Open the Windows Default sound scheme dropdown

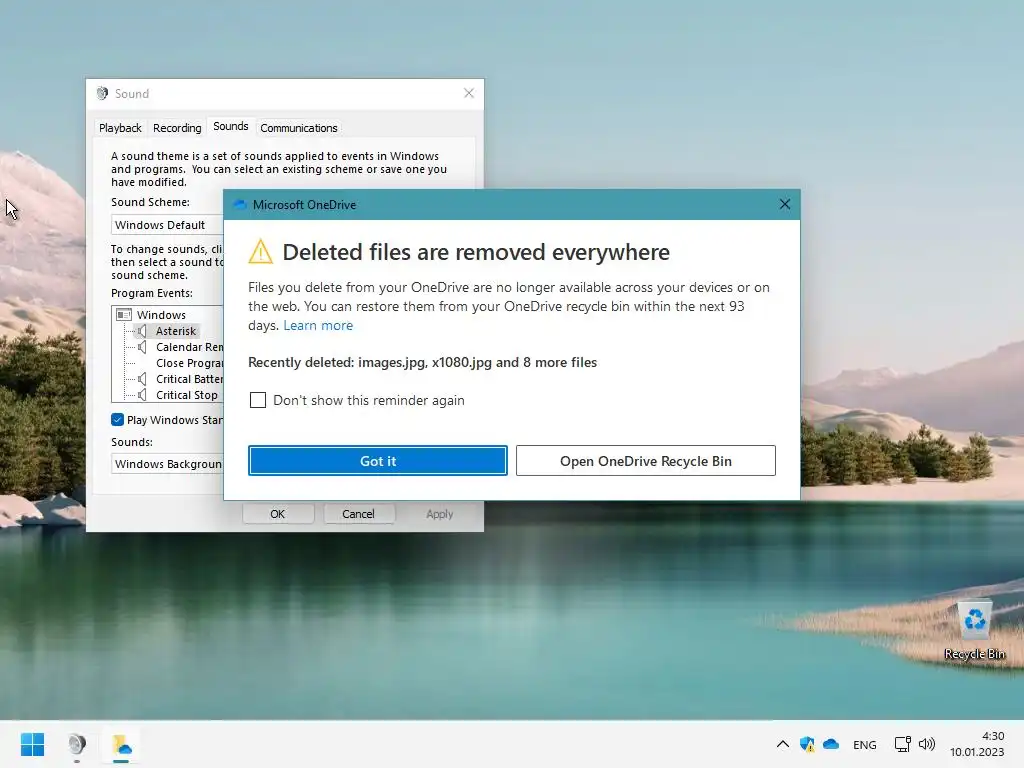pos(167,225)
